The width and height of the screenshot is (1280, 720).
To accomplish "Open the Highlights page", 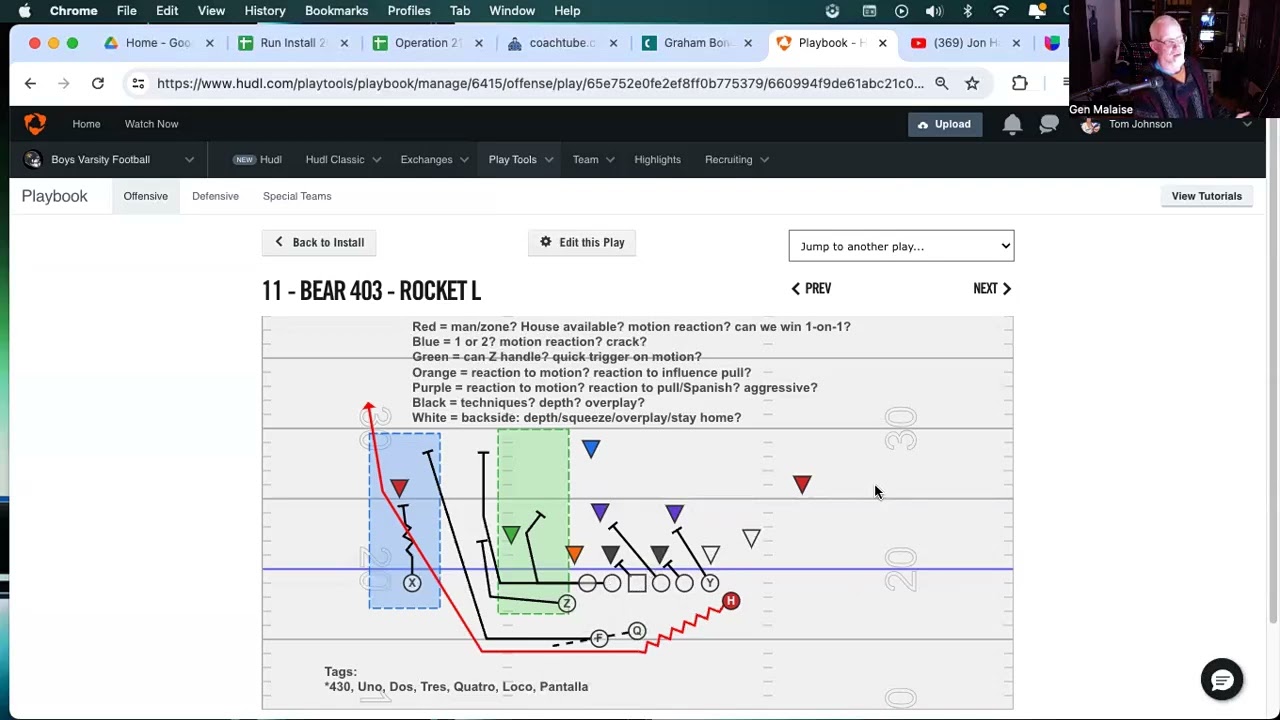I will tap(657, 160).
